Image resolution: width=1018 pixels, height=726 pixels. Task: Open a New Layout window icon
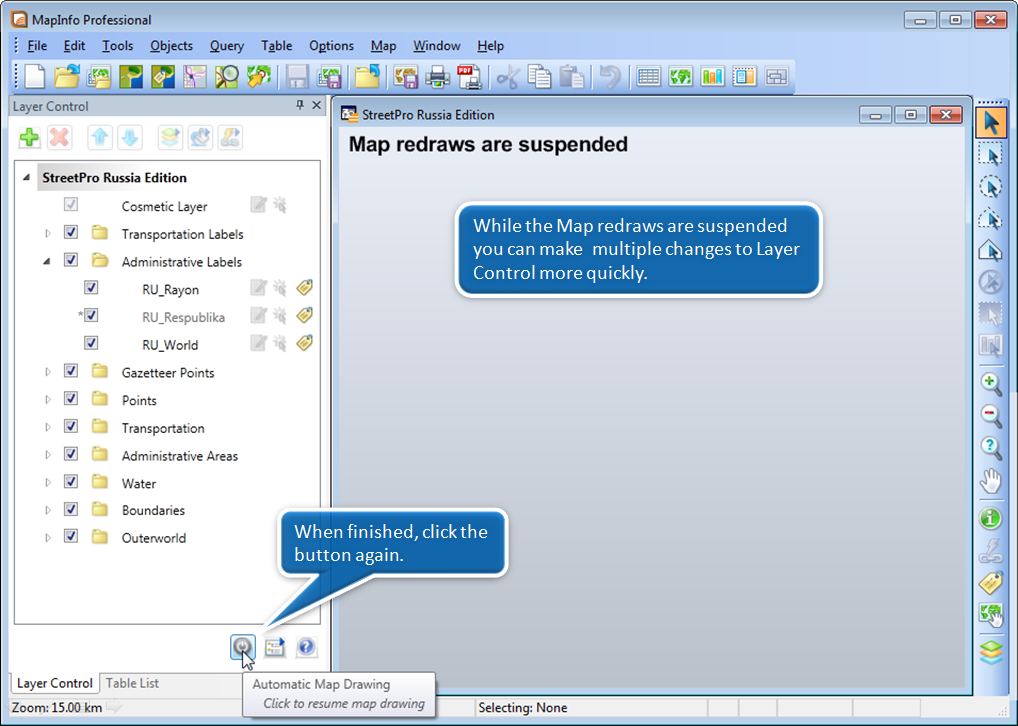744,77
